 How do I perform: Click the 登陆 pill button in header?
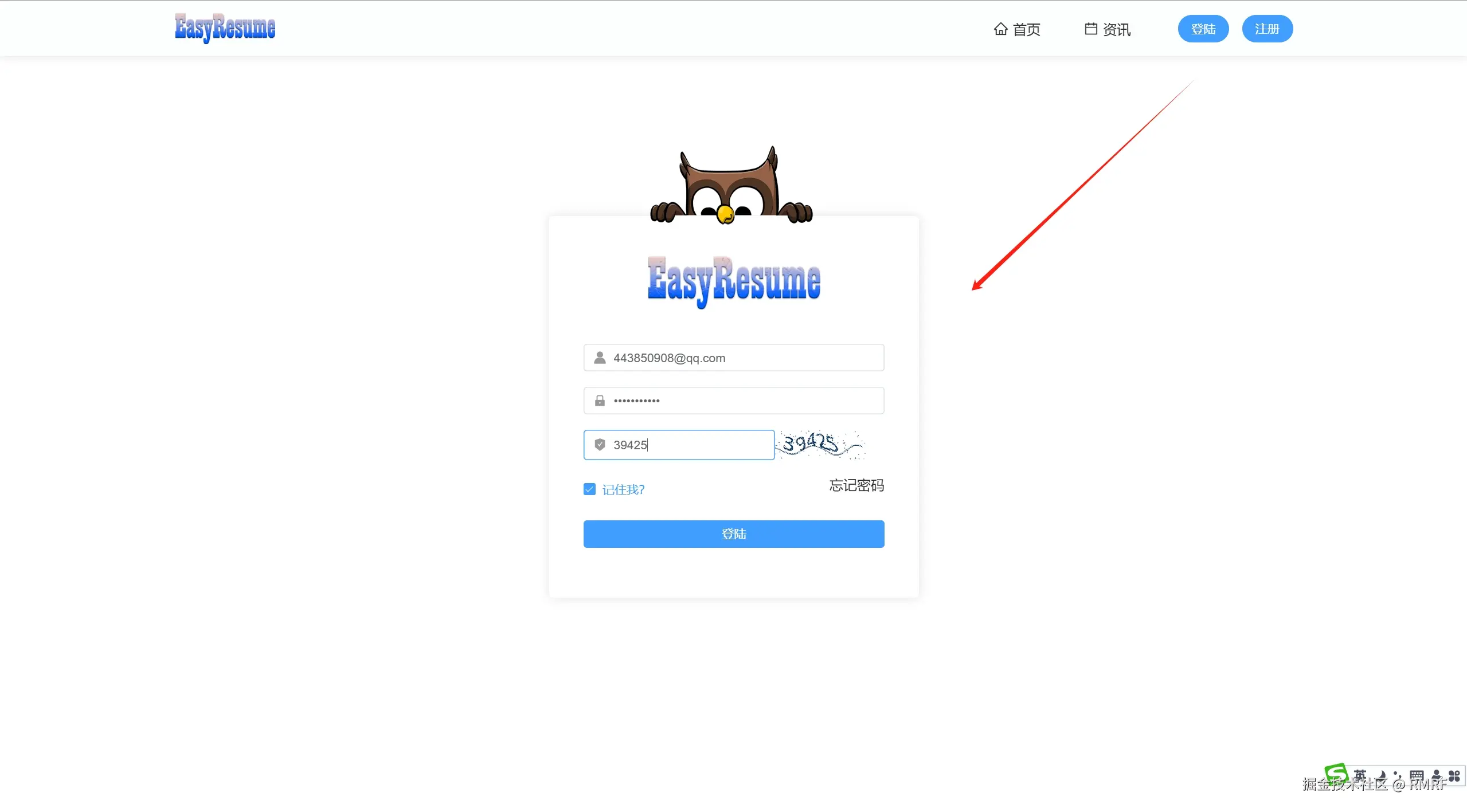[1203, 29]
